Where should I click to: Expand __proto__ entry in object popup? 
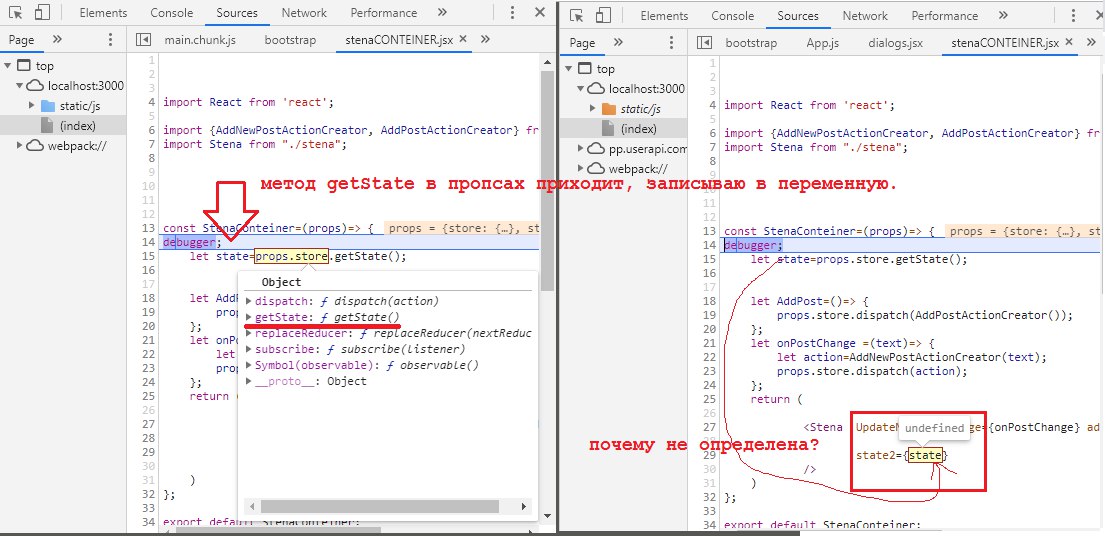(x=249, y=381)
